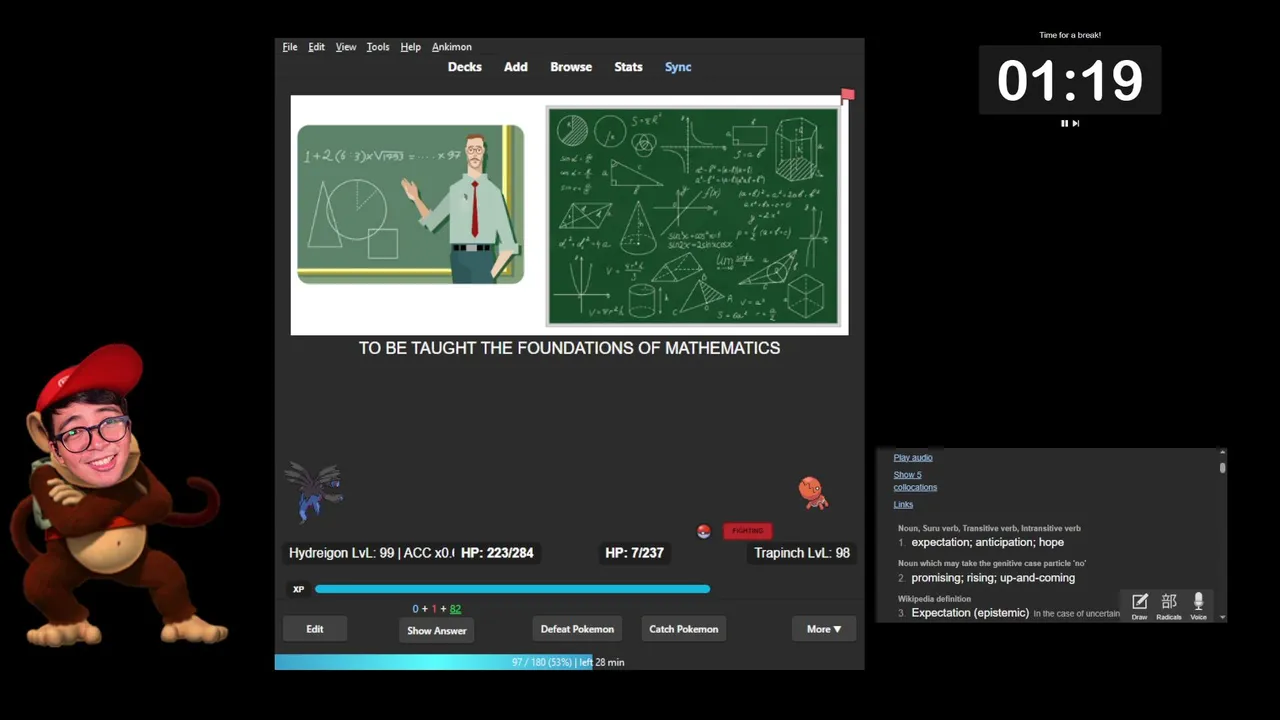Click the Play audio link

click(913, 457)
